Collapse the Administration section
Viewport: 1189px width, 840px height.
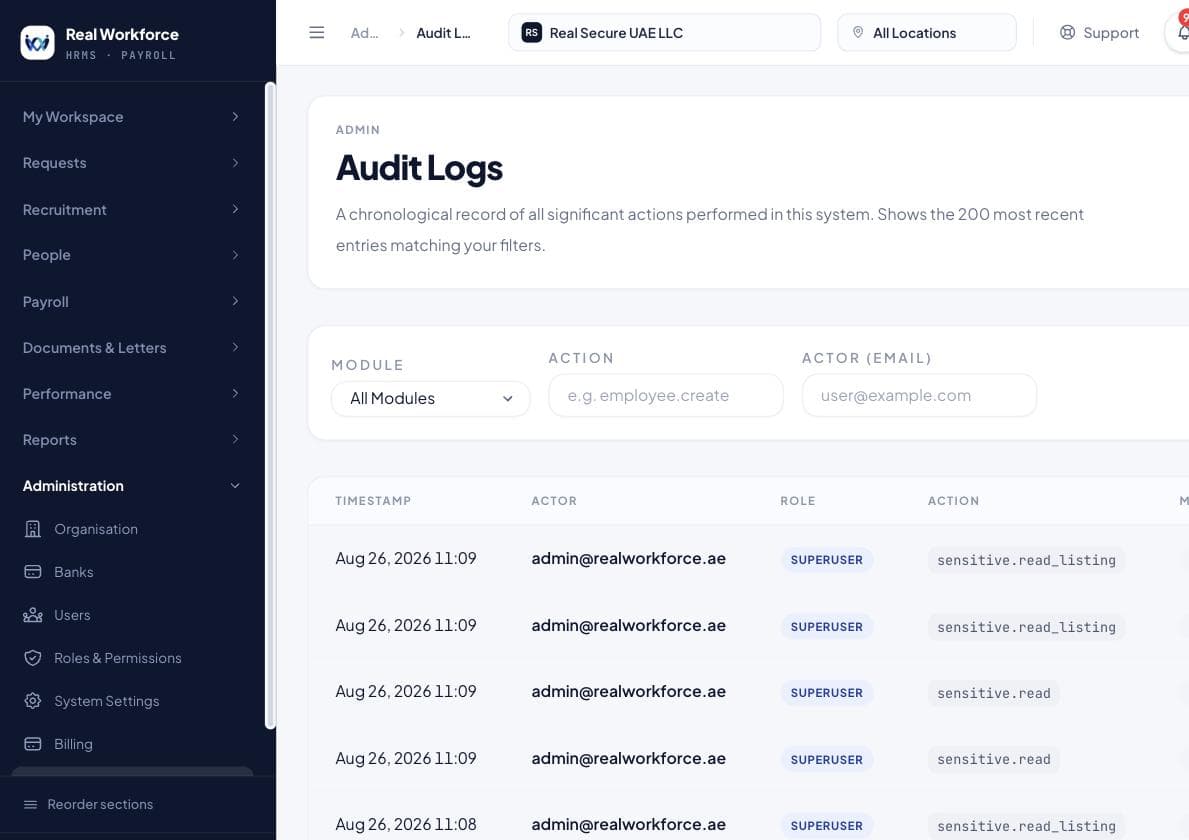(131, 486)
